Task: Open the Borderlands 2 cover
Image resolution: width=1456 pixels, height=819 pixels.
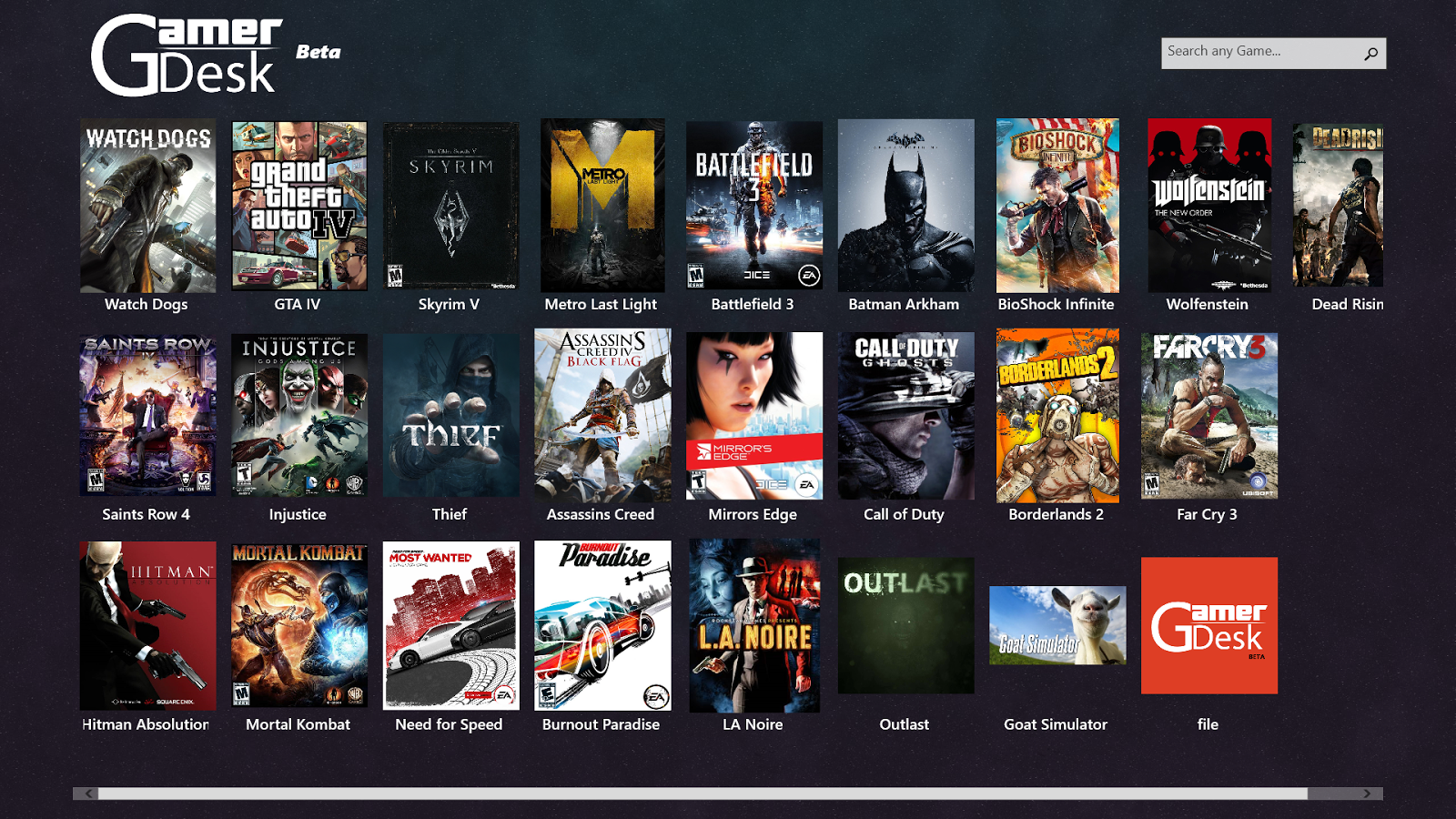Action: click(x=1057, y=415)
